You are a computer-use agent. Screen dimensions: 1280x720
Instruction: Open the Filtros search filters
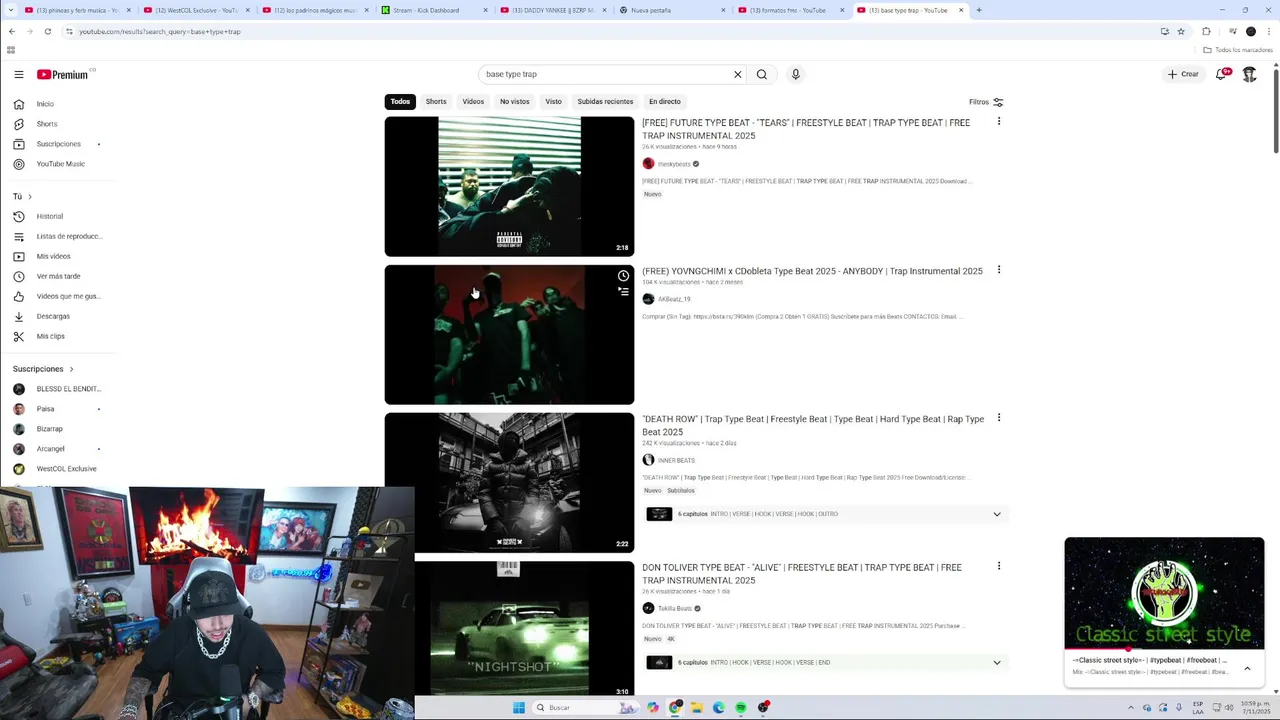click(x=986, y=102)
